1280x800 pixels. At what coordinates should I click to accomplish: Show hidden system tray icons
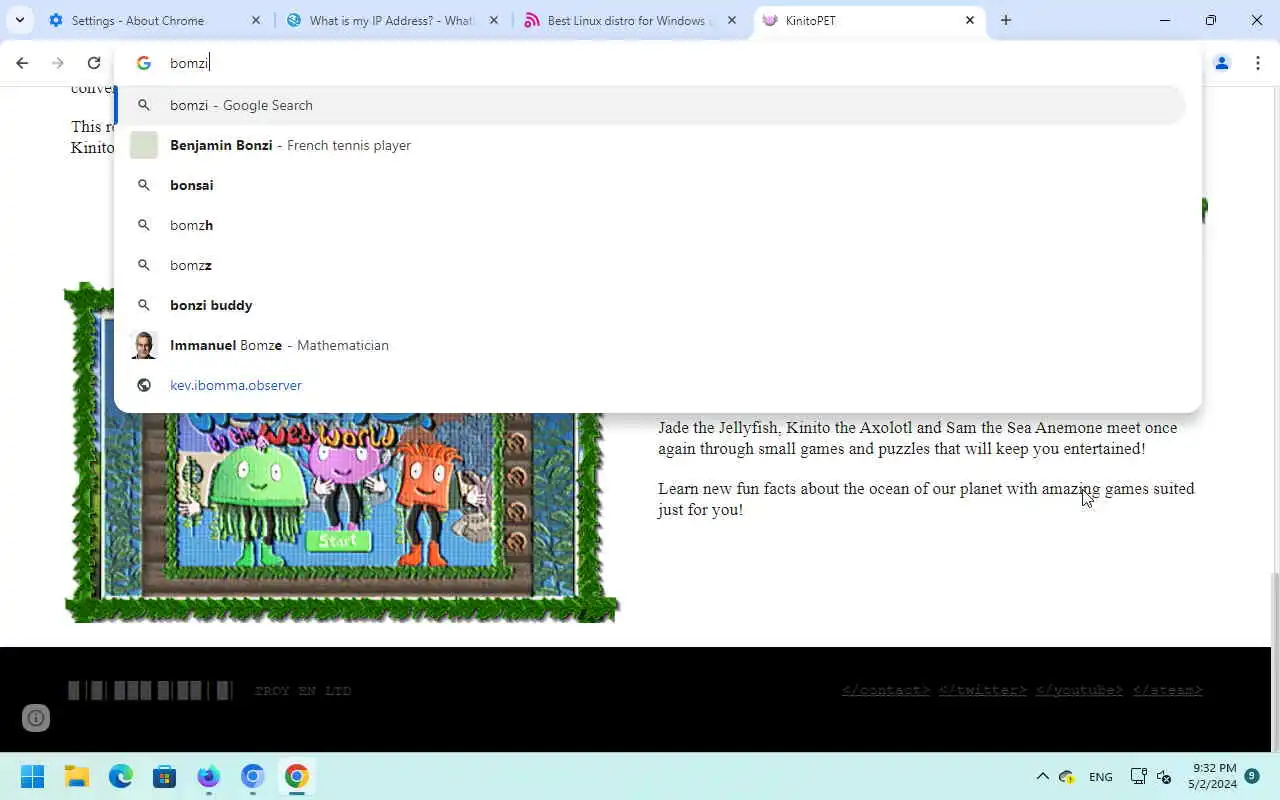1042,777
